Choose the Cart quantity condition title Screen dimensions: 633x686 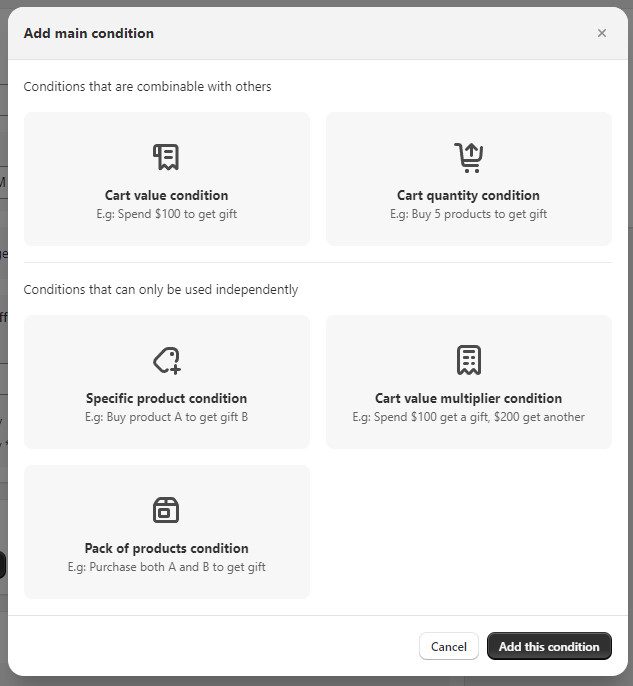(468, 195)
